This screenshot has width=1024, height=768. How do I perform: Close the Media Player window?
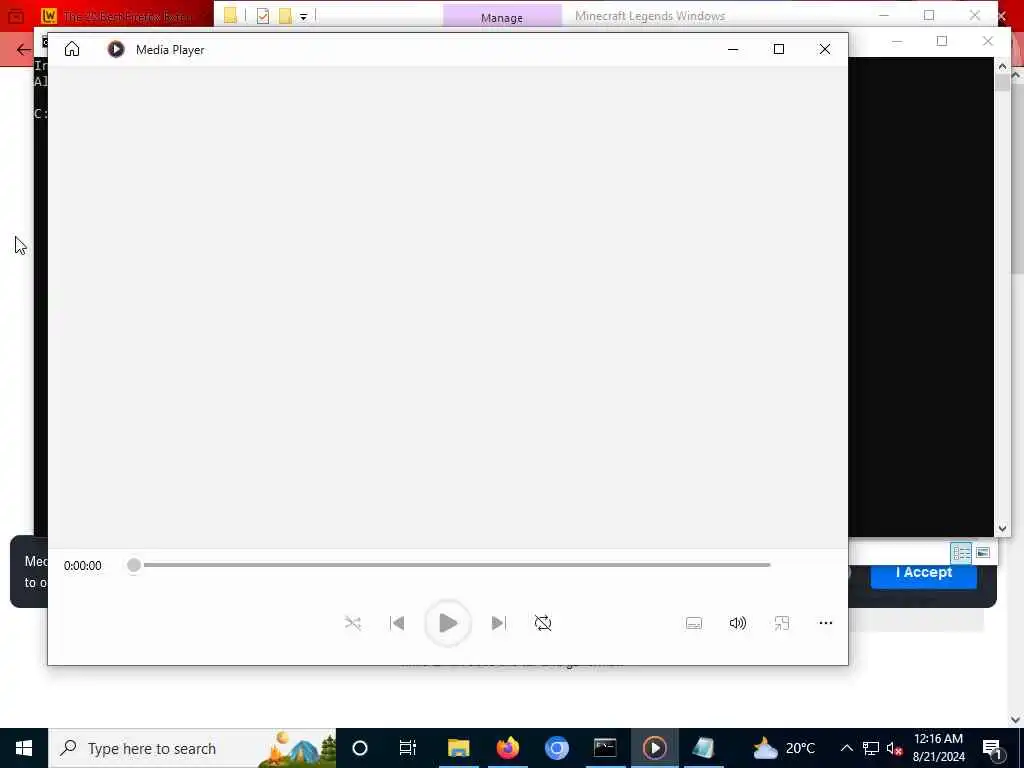point(825,49)
